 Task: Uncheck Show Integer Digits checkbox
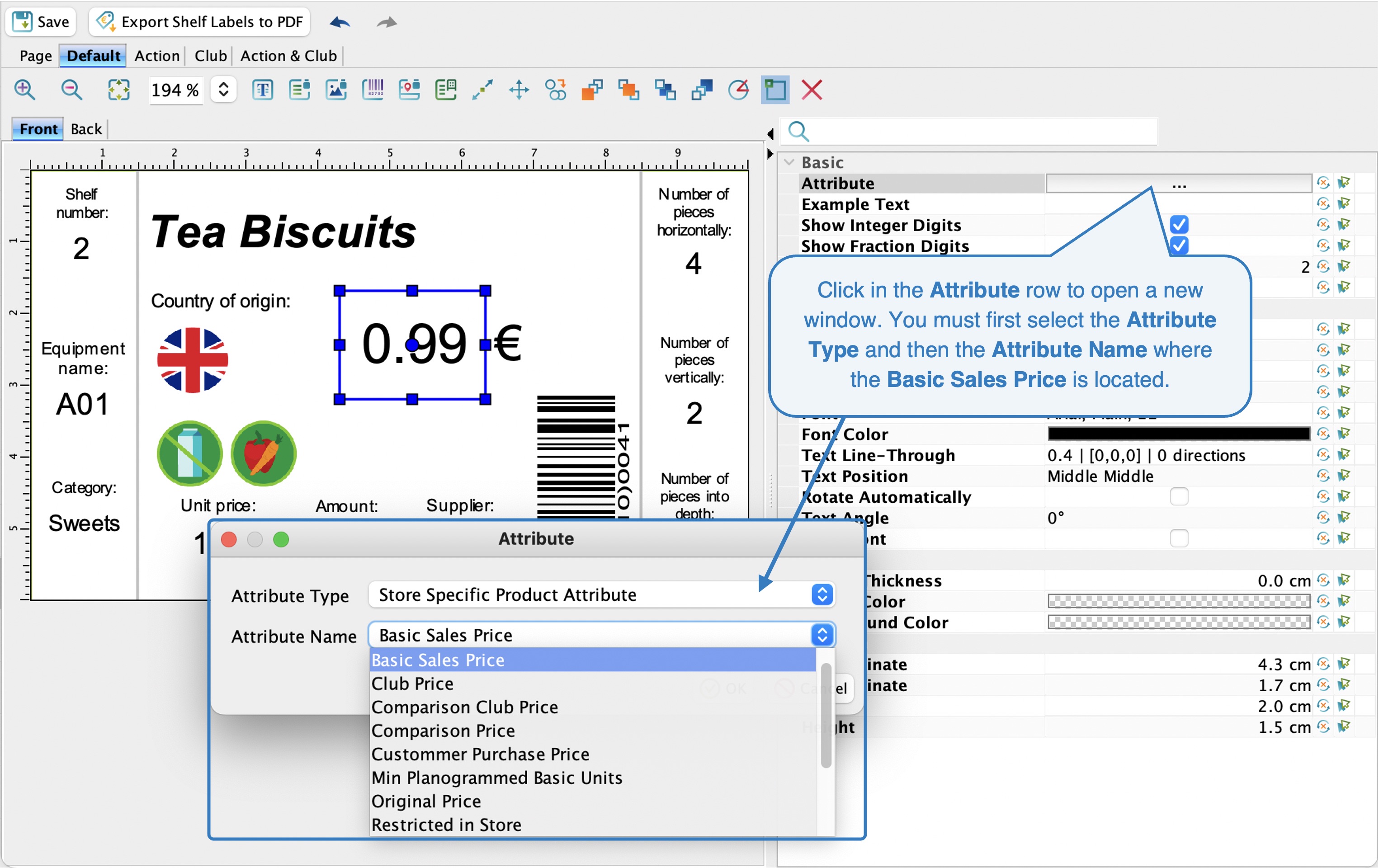(1179, 224)
